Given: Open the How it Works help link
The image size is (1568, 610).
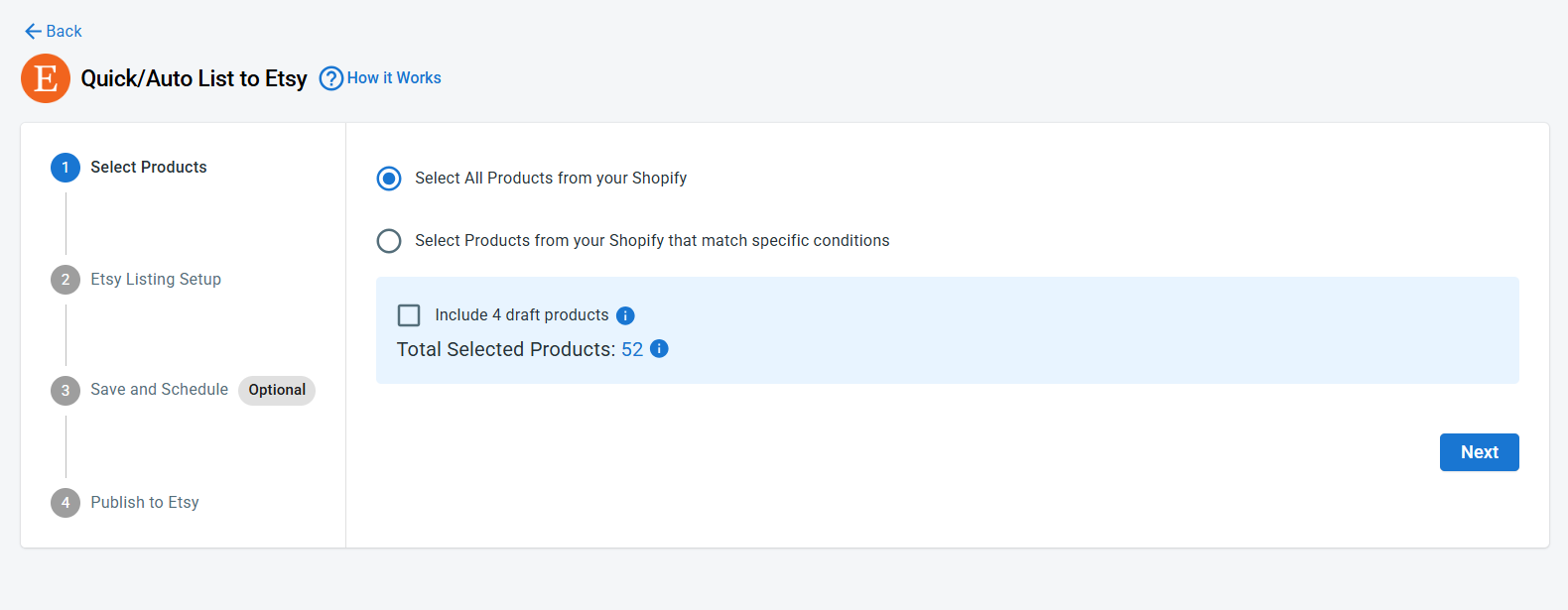Looking at the screenshot, I should point(394,78).
